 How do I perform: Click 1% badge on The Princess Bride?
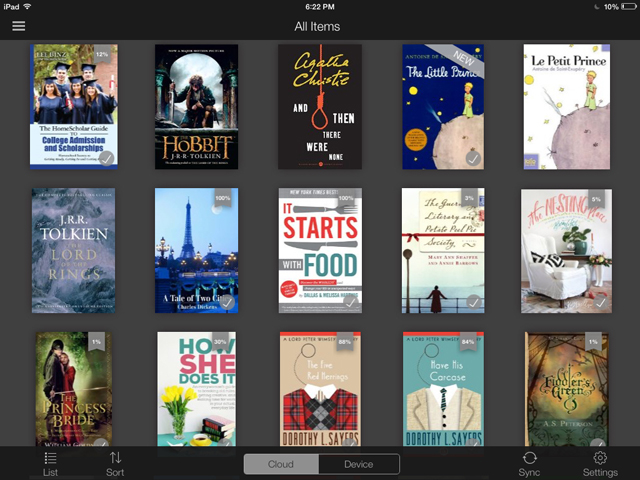click(96, 342)
